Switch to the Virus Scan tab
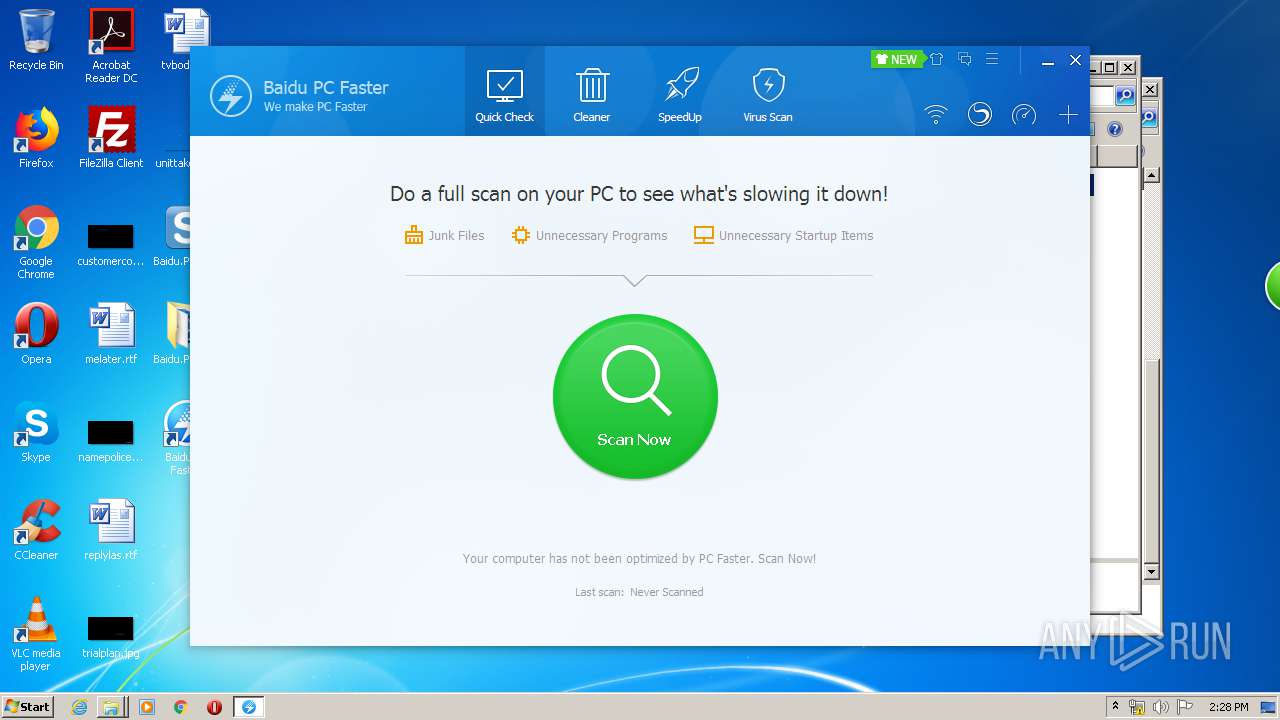Image resolution: width=1280 pixels, height=720 pixels. 768,96
